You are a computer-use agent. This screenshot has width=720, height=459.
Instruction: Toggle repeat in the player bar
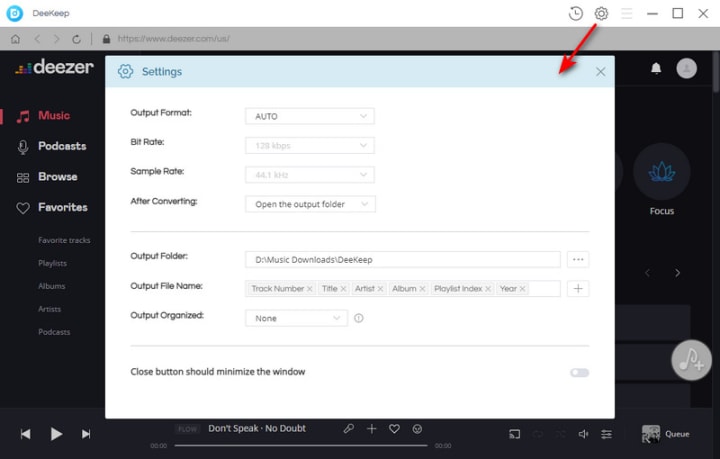click(x=538, y=434)
